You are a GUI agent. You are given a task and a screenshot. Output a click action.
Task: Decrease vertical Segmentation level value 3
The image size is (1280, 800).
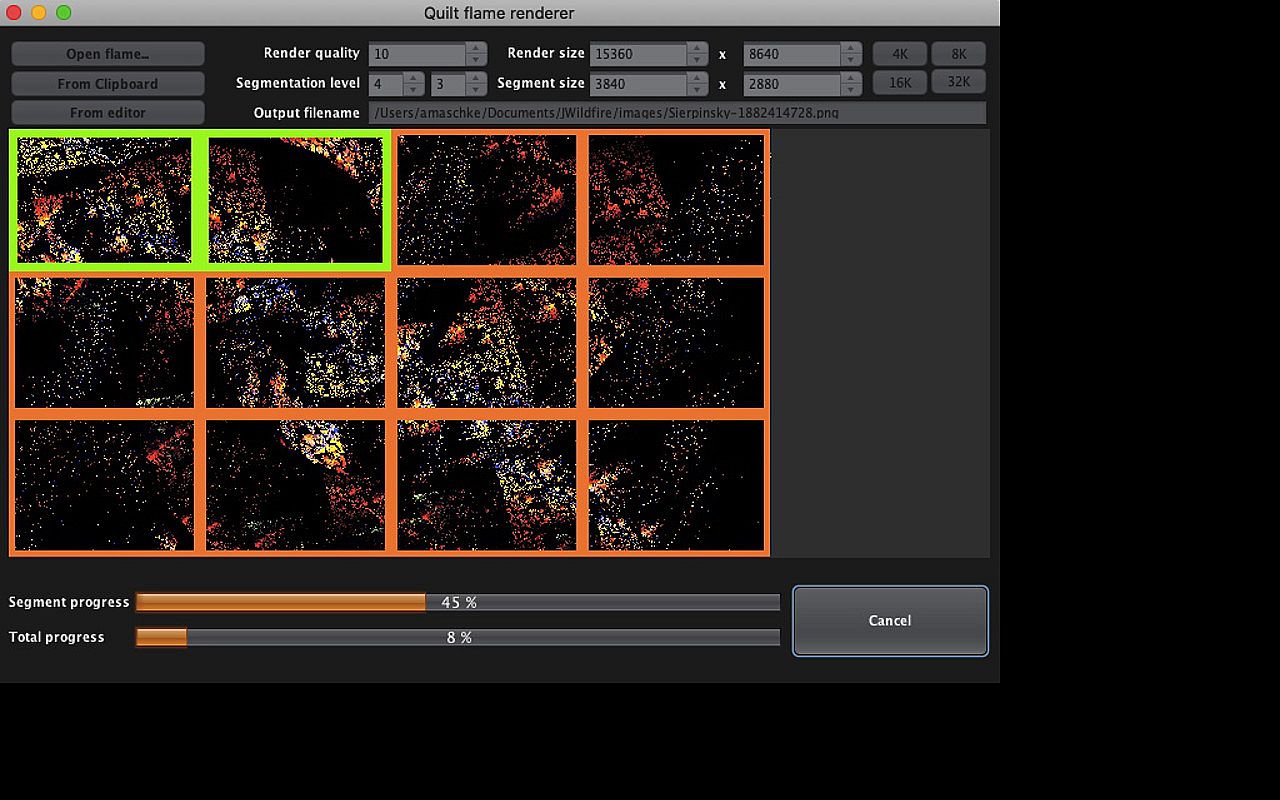[x=476, y=90]
